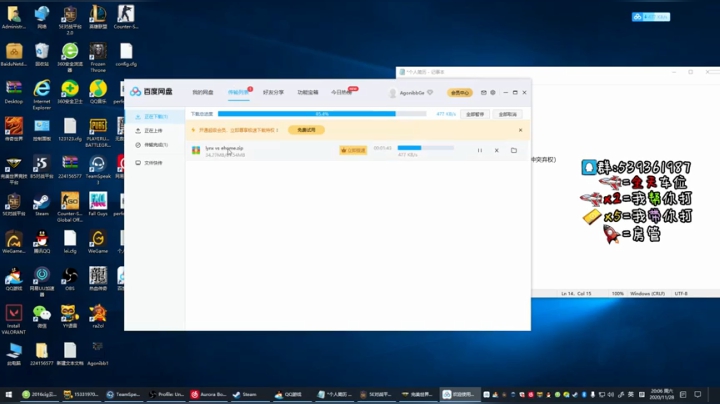This screenshot has height=404, width=720.
Task: Click the Baidu Netdisk logo
Action: [x=151, y=92]
